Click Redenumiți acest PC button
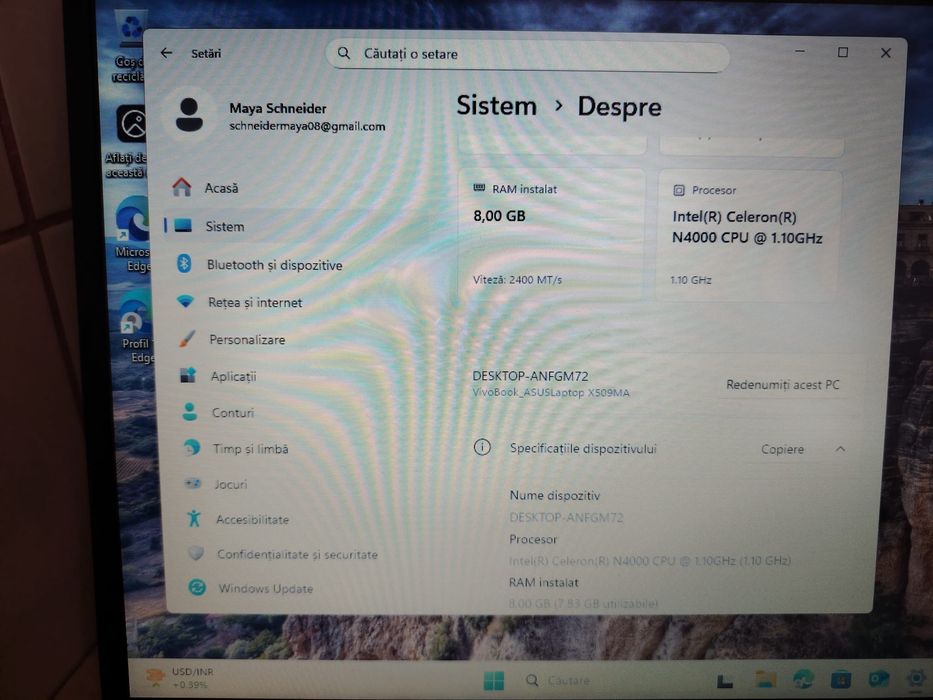Viewport: 933px width, 700px height. pos(782,385)
